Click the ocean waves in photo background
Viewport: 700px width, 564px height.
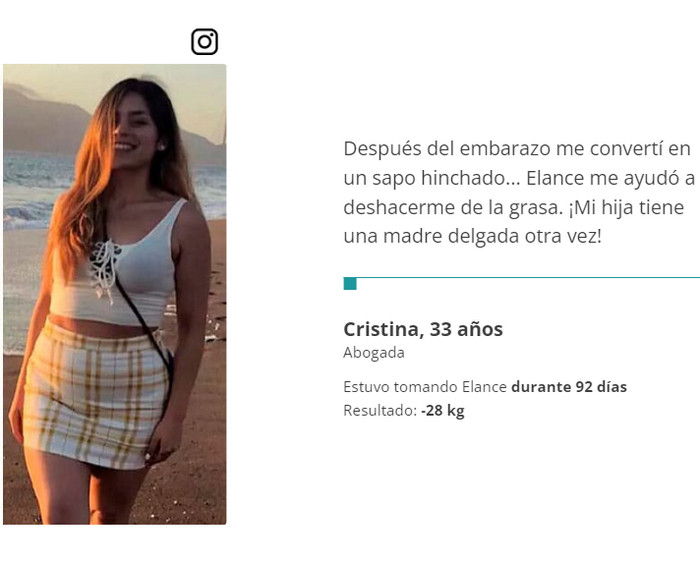[27, 192]
